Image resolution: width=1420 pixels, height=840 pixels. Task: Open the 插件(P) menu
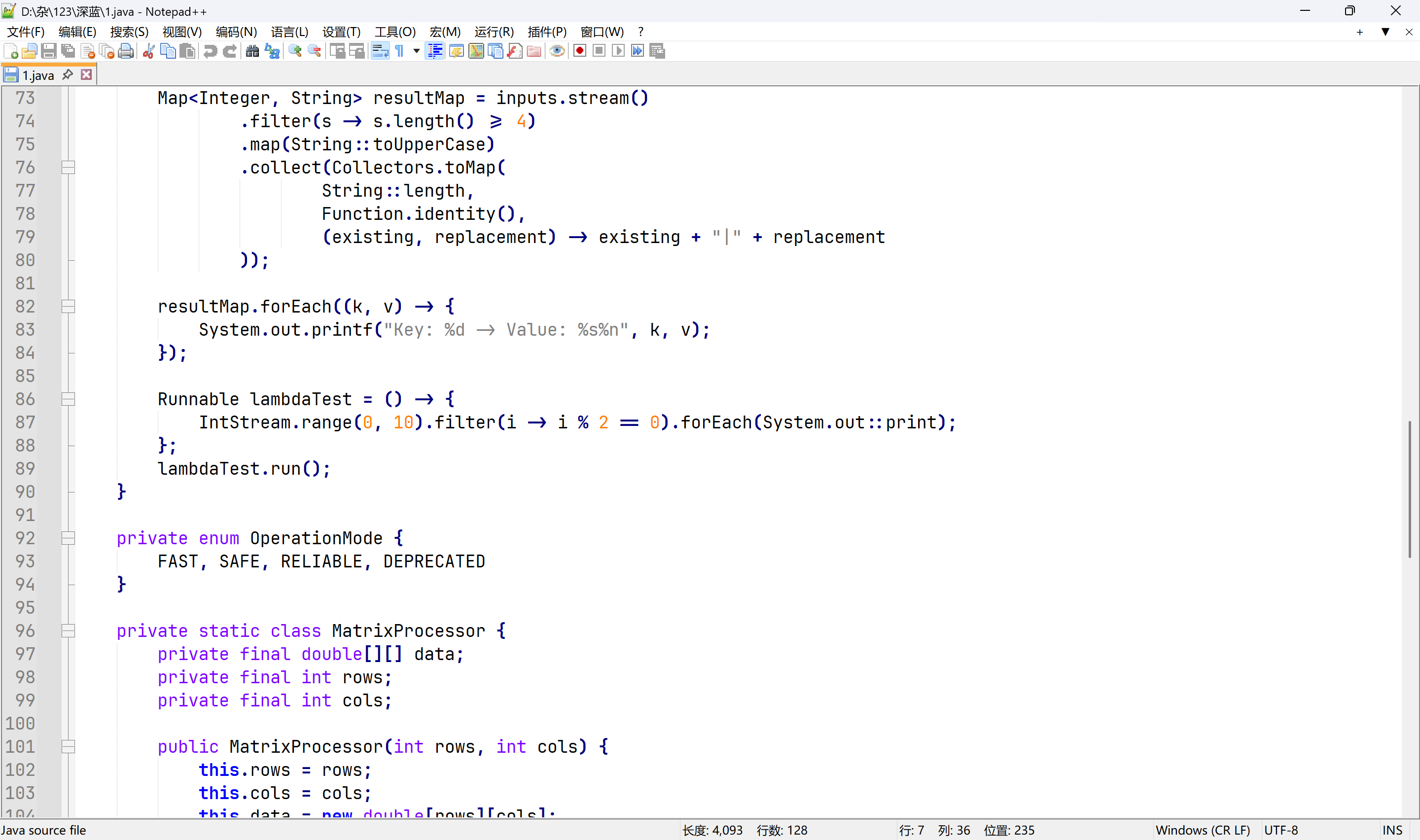pyautogui.click(x=547, y=32)
